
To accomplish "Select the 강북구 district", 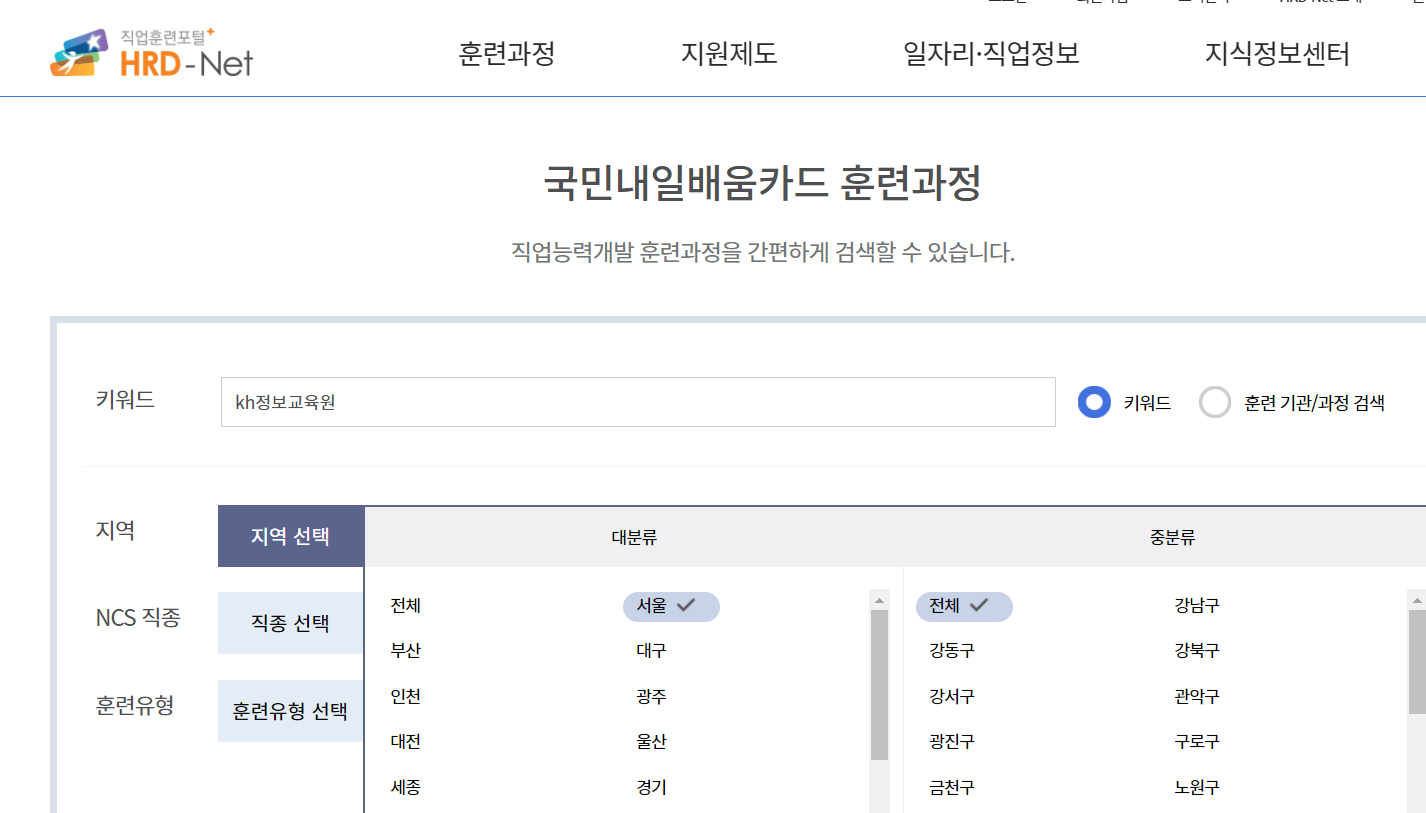I will click(x=1197, y=651).
